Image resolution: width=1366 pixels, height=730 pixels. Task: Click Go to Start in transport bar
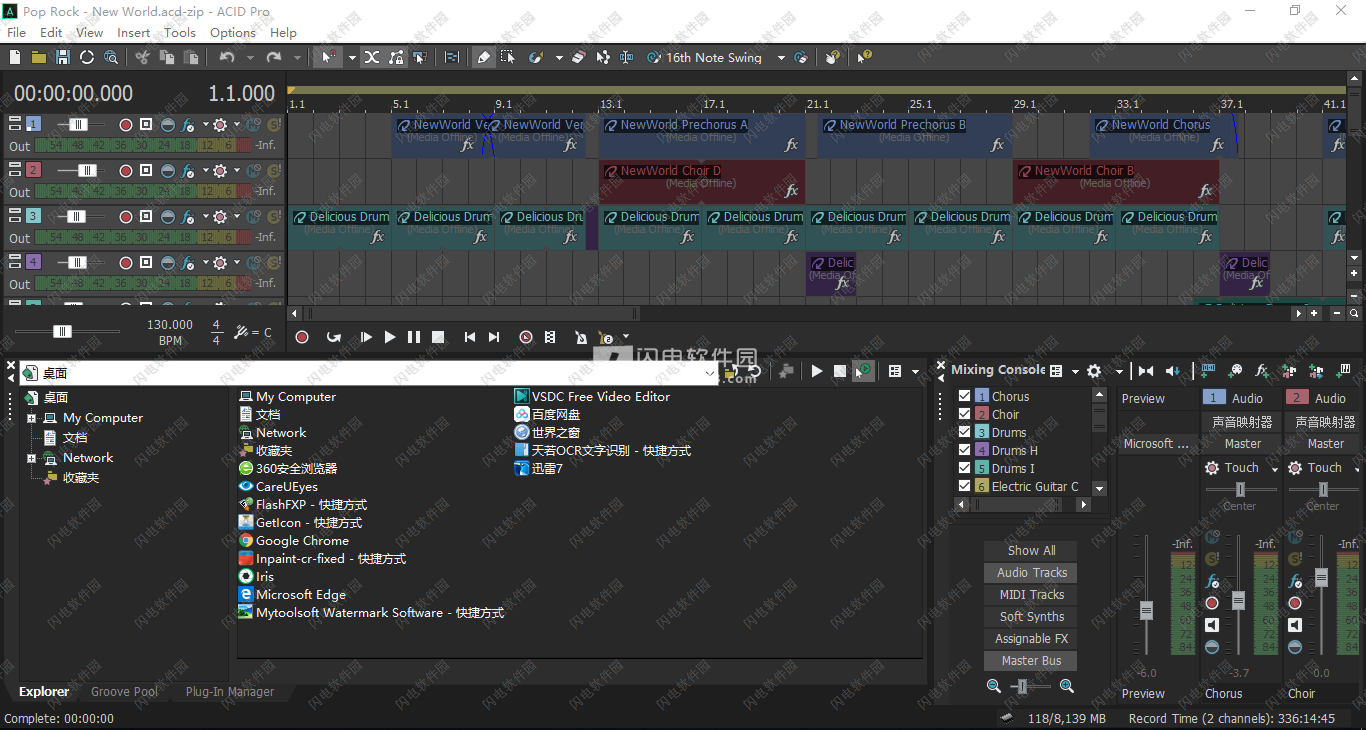click(470, 338)
